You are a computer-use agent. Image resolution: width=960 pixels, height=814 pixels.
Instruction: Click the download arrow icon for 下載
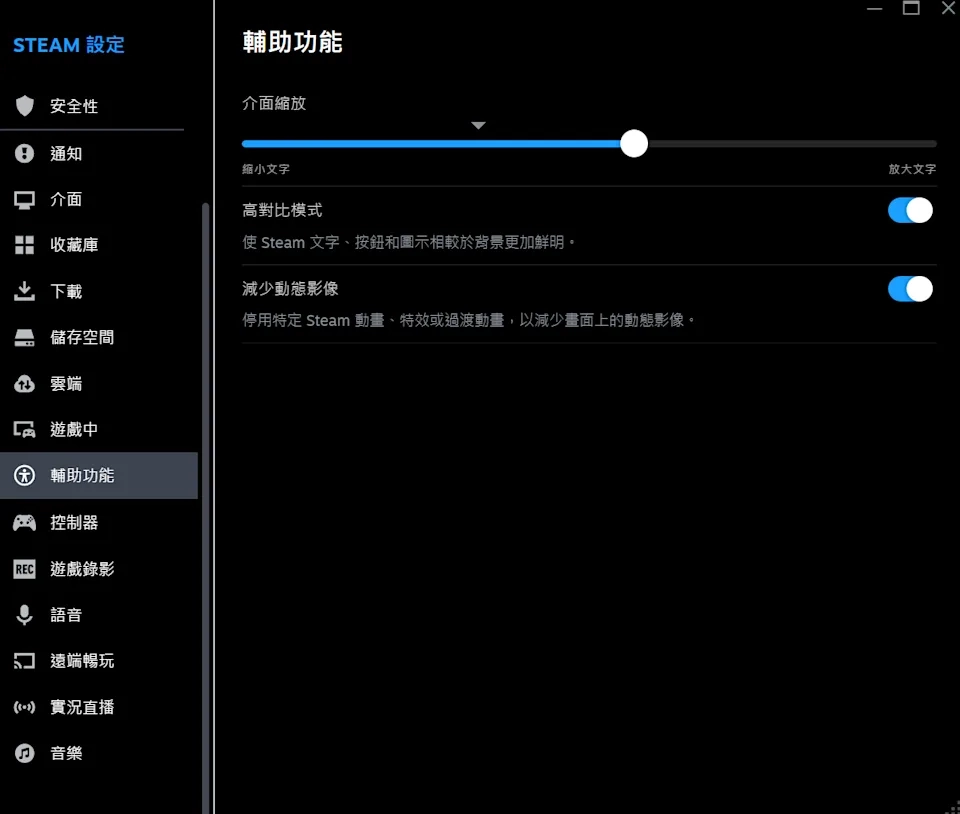pos(25,291)
